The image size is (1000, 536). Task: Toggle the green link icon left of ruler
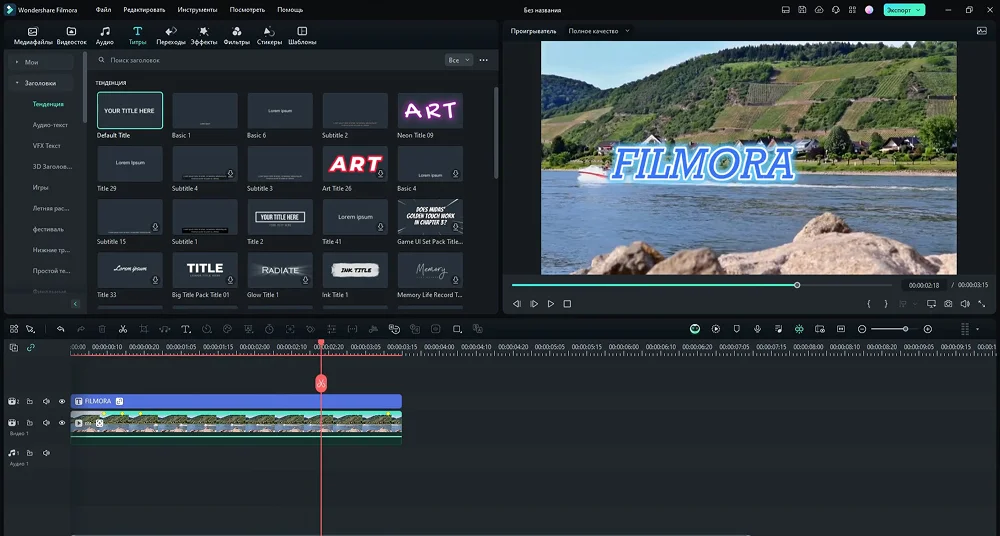pyautogui.click(x=30, y=348)
